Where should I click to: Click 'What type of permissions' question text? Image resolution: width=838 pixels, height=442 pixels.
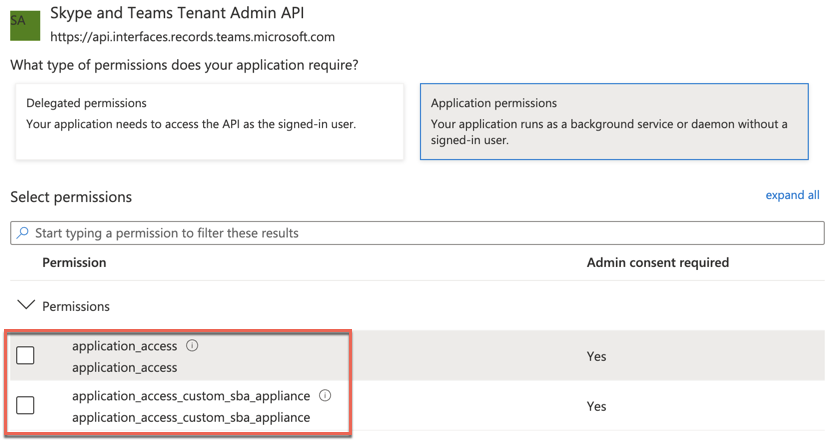184,65
